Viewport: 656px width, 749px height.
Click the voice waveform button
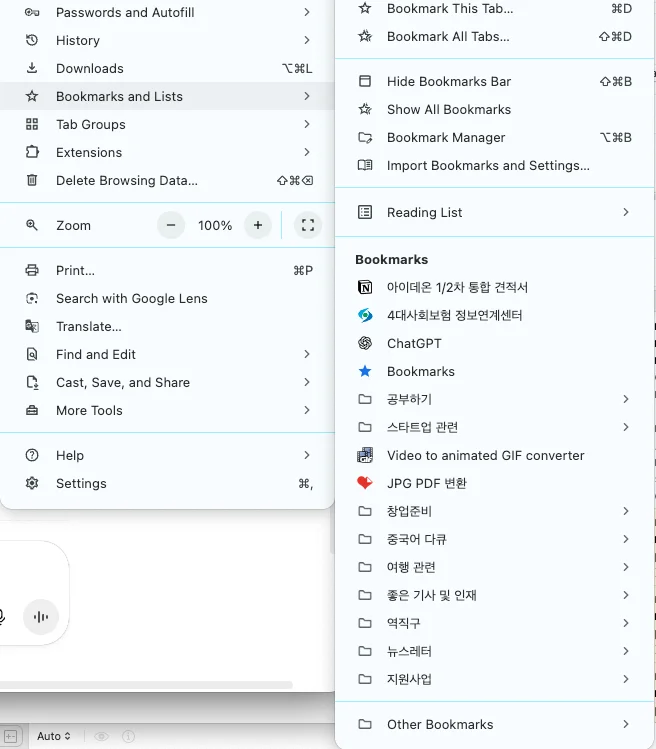pyautogui.click(x=41, y=617)
